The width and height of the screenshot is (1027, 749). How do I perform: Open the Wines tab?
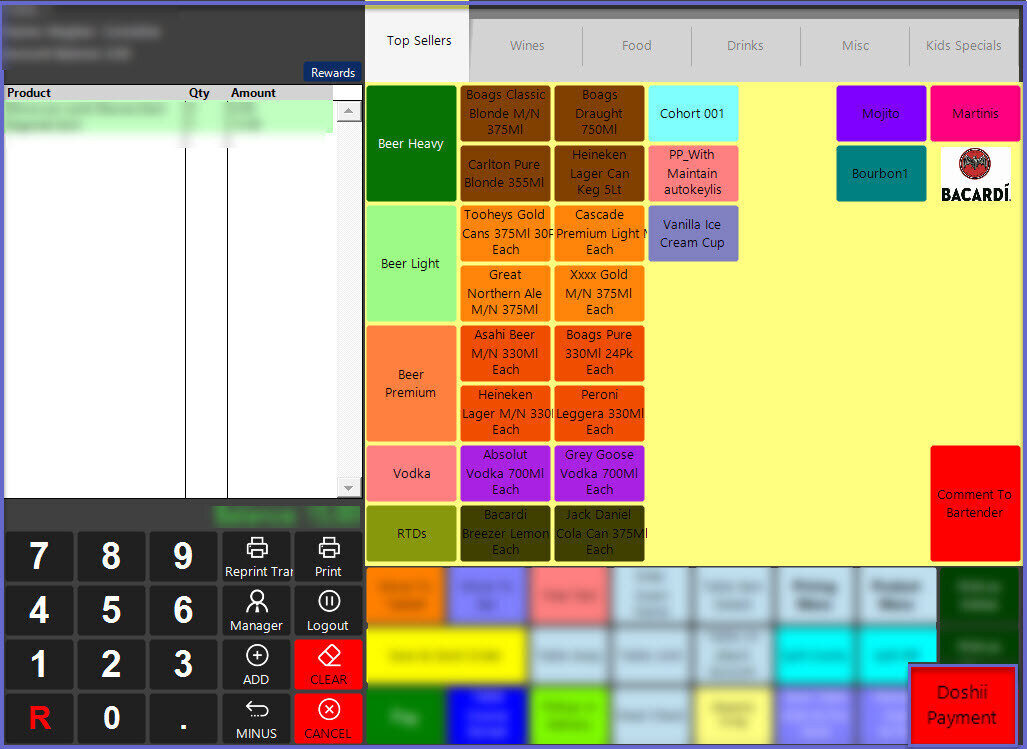tap(527, 46)
